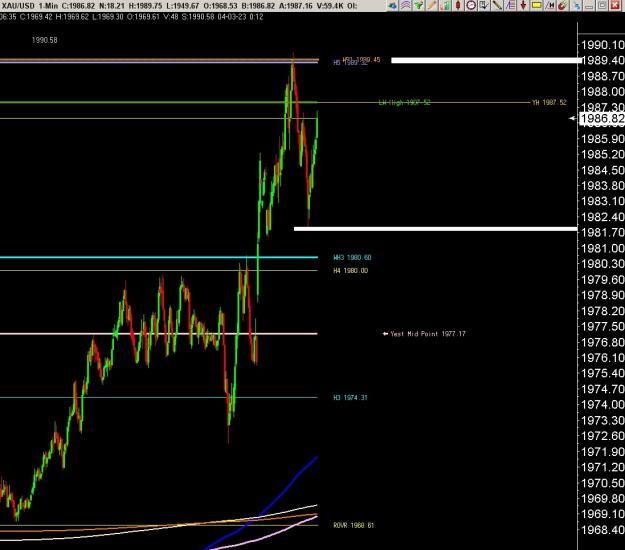Click the small blue link icon

click(x=577, y=6)
